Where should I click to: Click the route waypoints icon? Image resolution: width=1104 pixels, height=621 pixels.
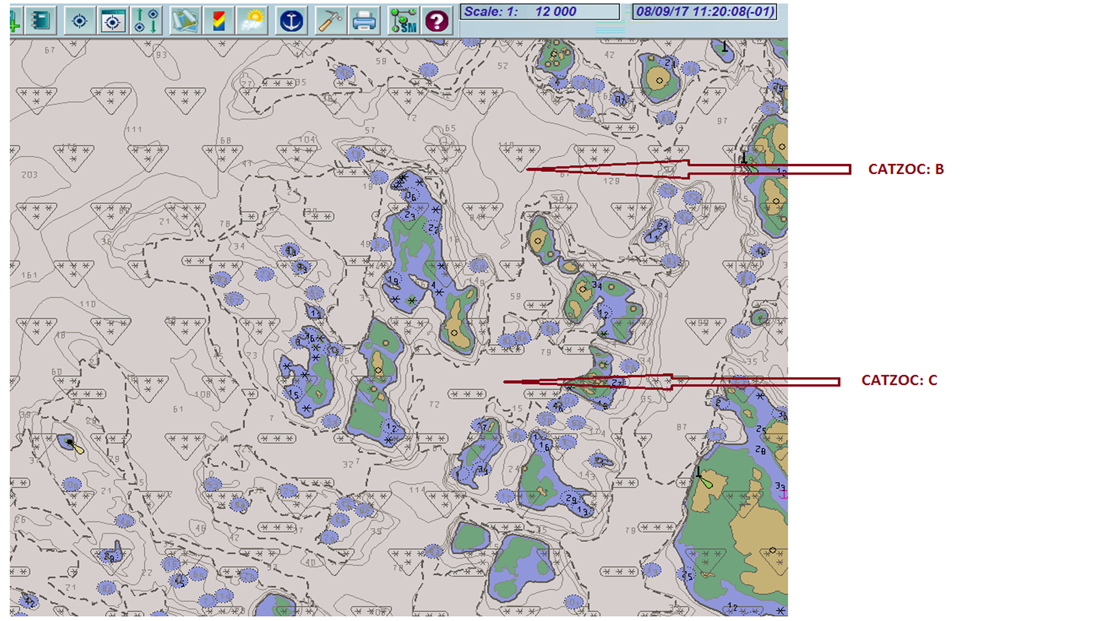click(147, 20)
